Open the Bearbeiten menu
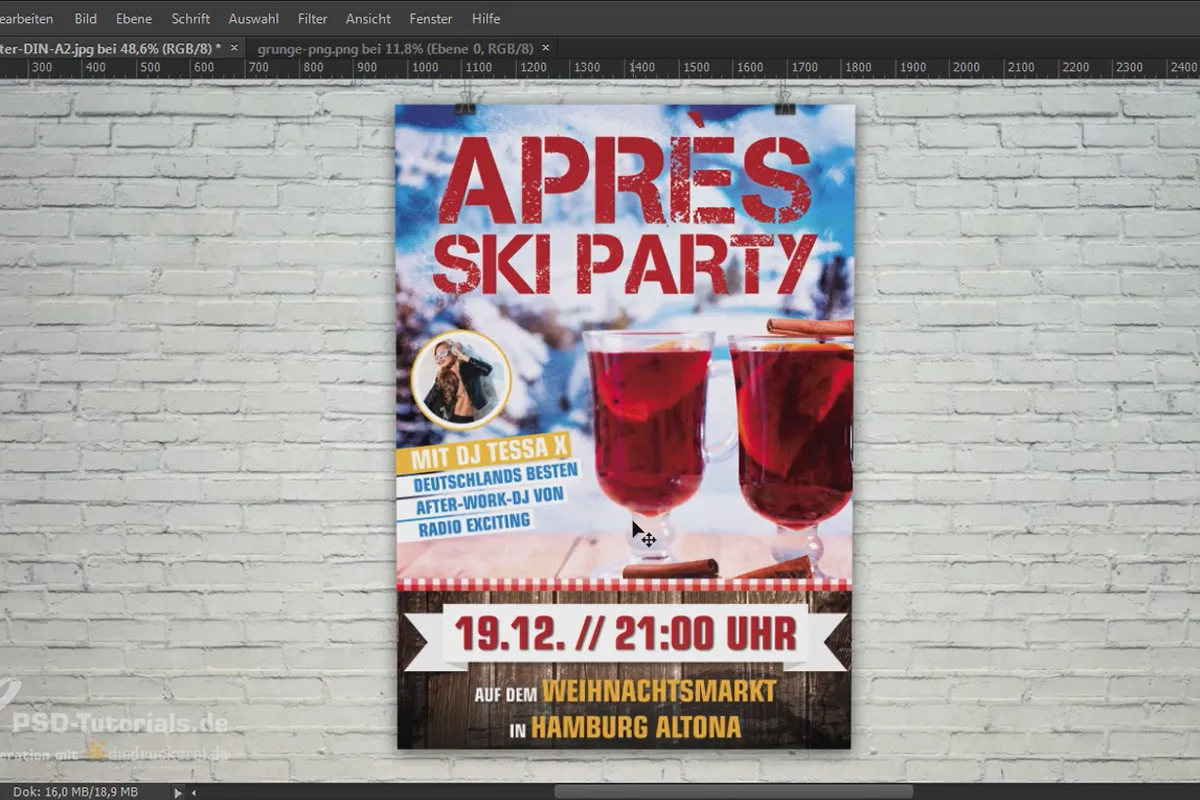This screenshot has width=1200, height=800. tap(26, 18)
